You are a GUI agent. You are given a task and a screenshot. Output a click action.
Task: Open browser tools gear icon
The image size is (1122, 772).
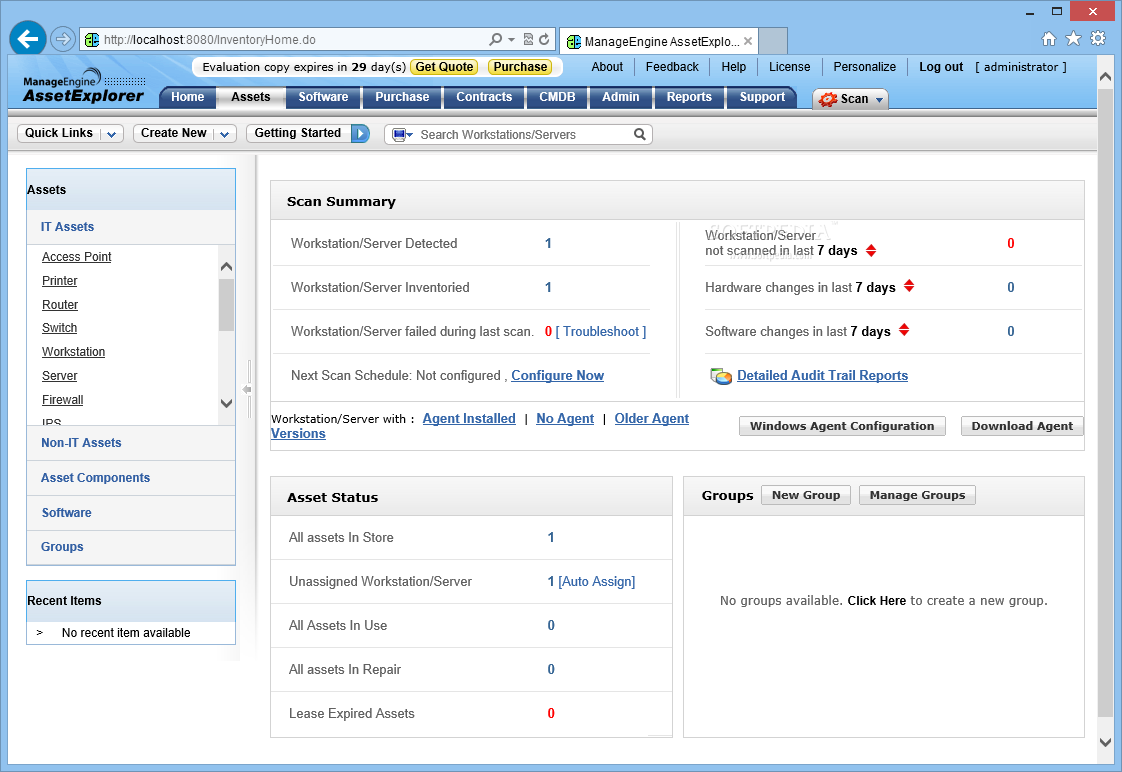1098,39
